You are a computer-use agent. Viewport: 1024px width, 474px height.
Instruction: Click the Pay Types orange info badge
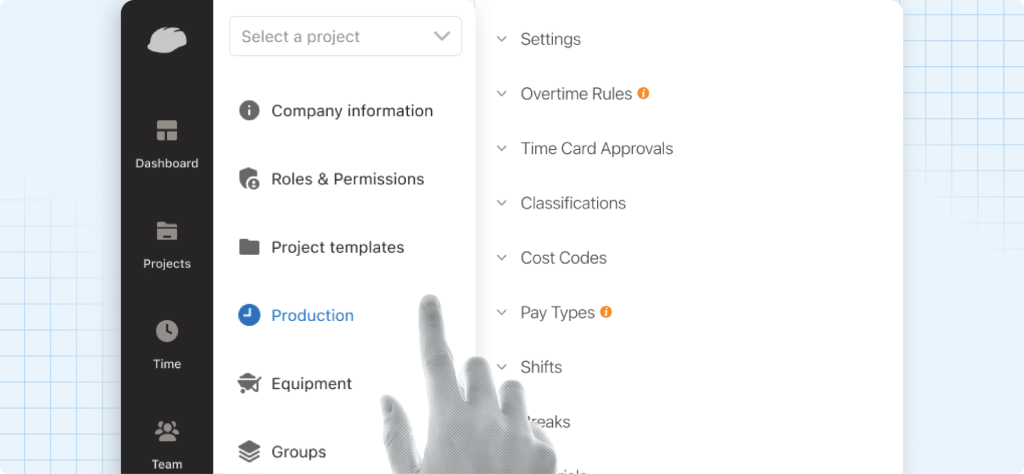point(606,312)
